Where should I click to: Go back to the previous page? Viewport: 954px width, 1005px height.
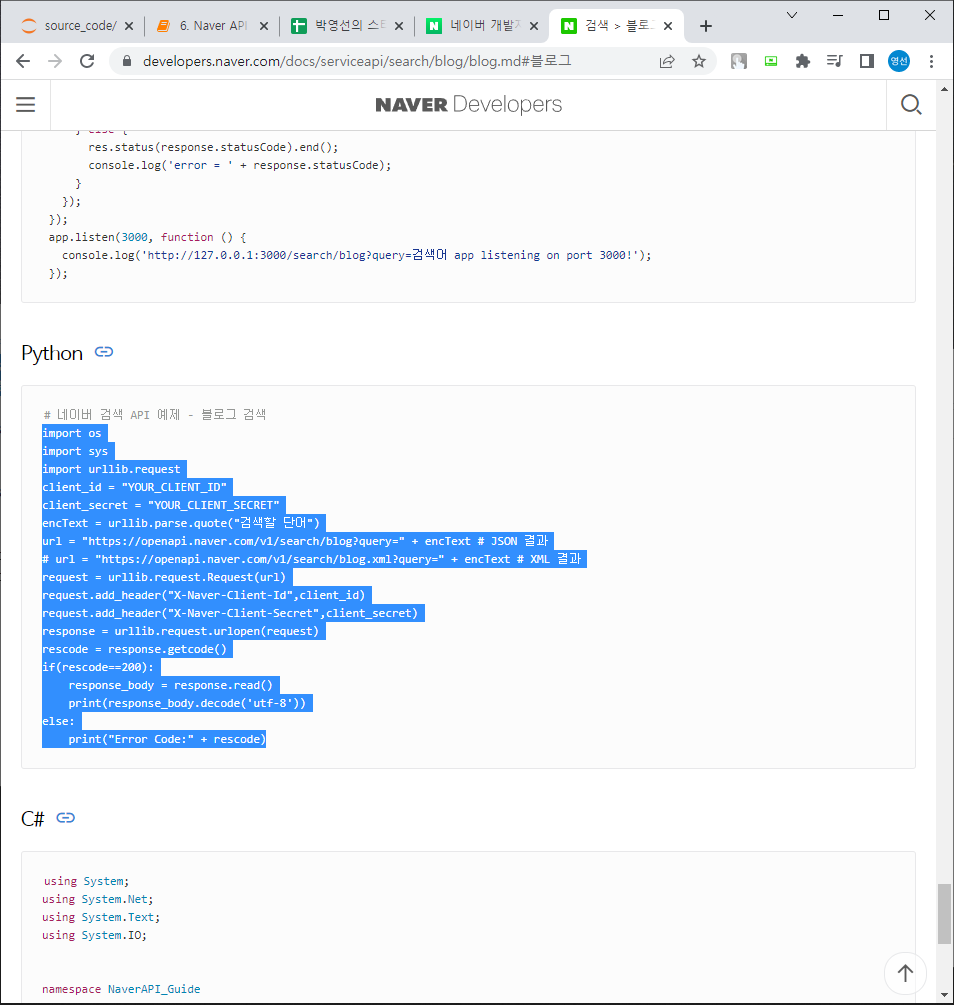tap(23, 61)
